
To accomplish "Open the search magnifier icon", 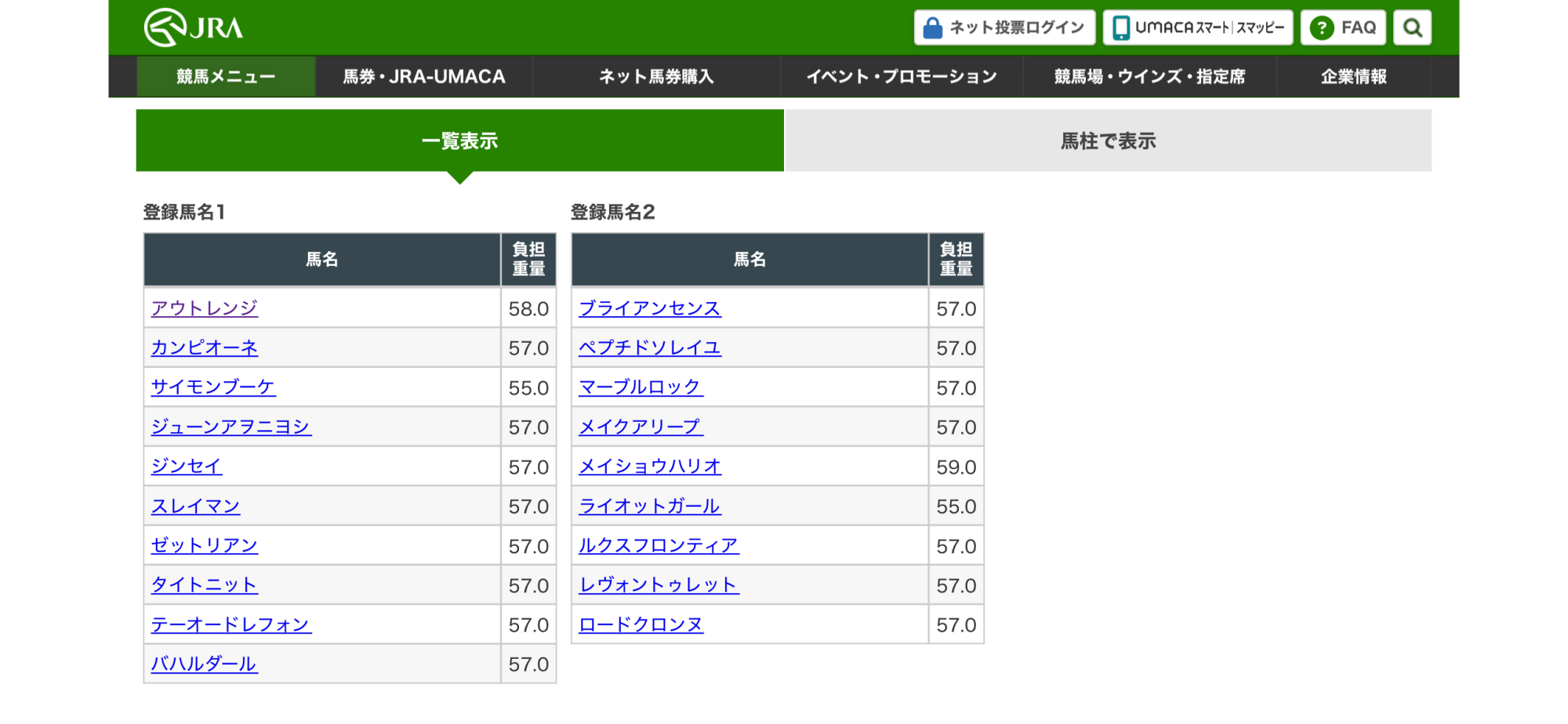I will (x=1412, y=27).
